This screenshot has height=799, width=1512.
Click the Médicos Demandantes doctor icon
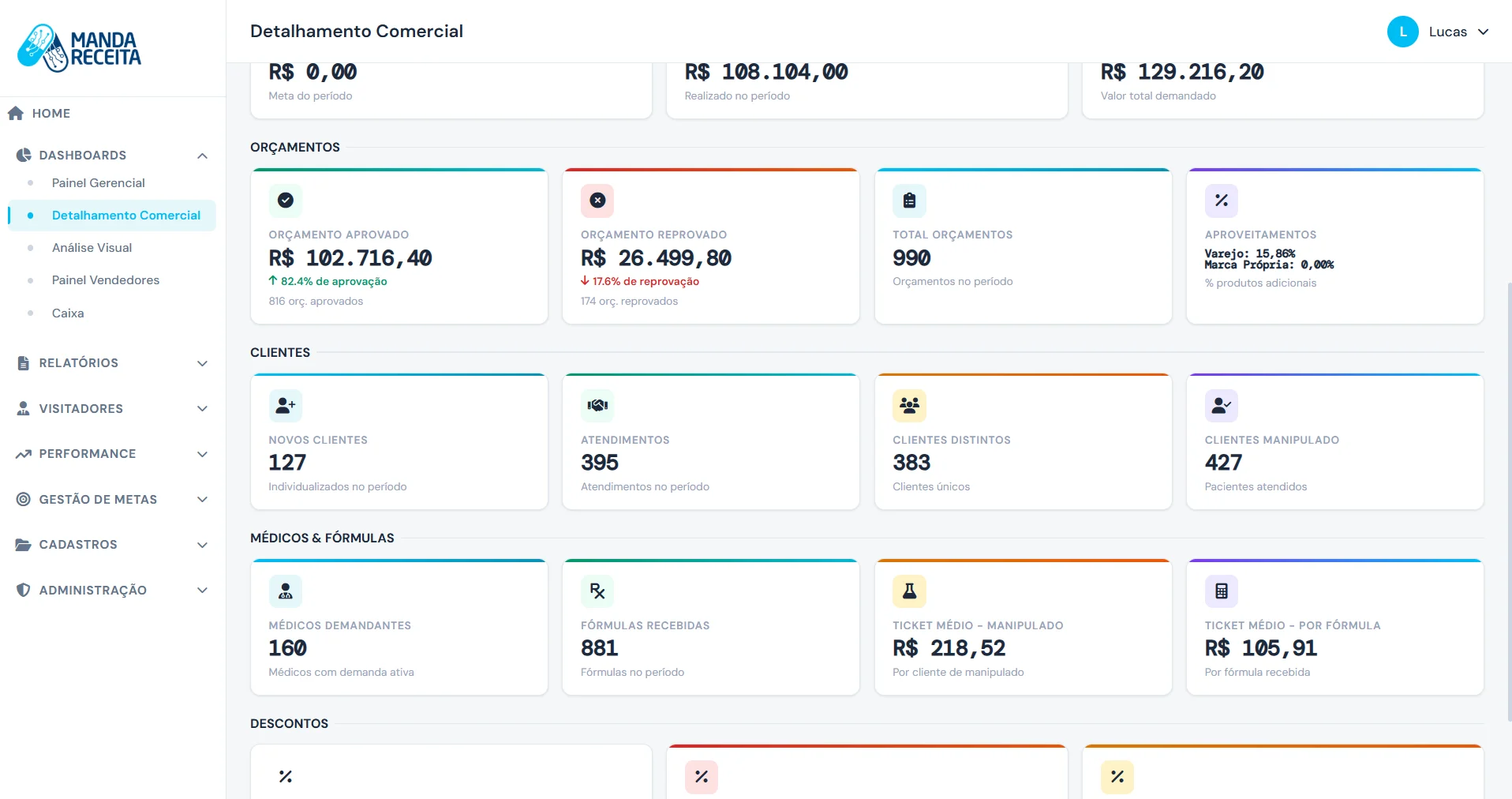[286, 591]
